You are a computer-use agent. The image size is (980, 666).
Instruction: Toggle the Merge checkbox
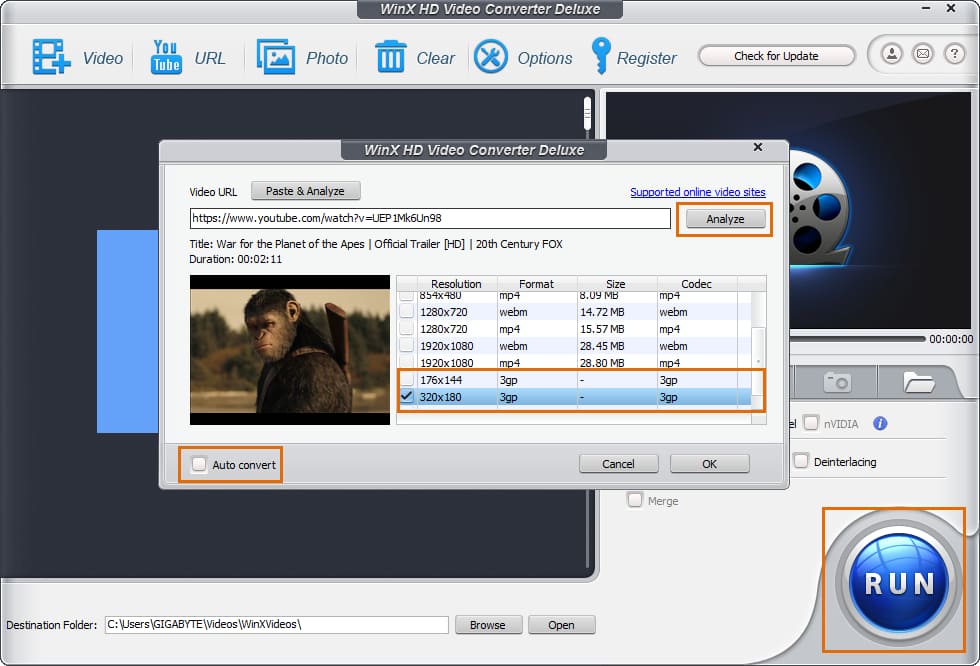coord(634,500)
